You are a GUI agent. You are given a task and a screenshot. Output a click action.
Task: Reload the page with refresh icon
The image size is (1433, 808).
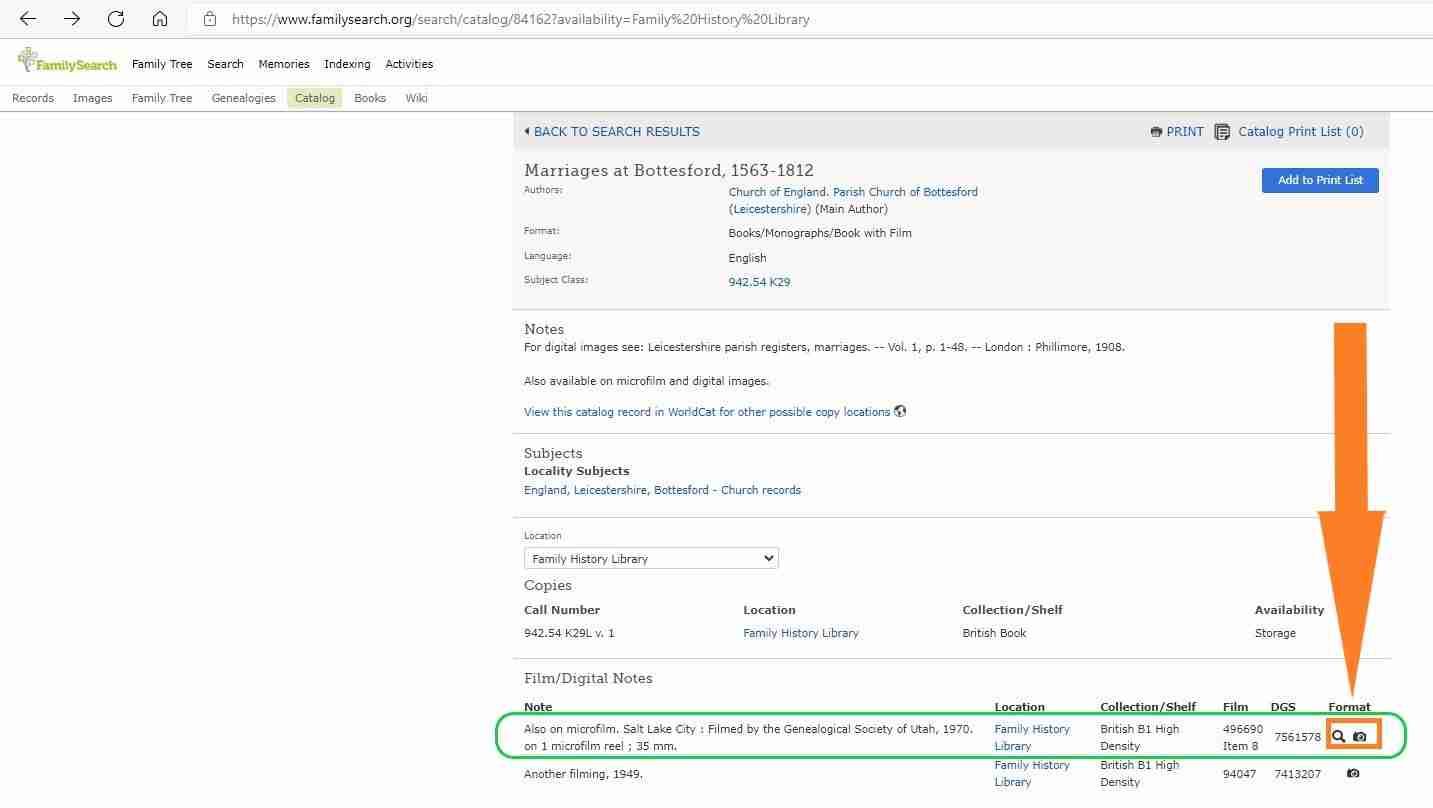(116, 19)
